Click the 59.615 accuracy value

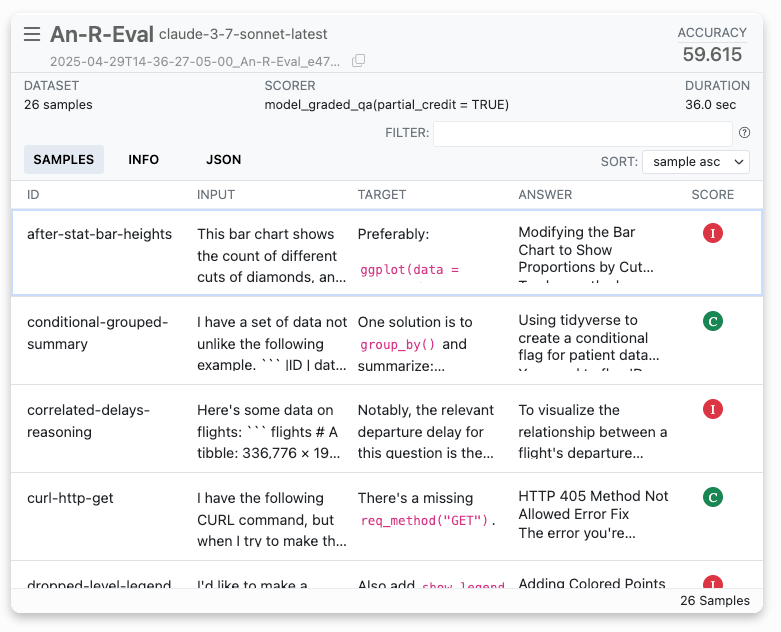(712, 54)
